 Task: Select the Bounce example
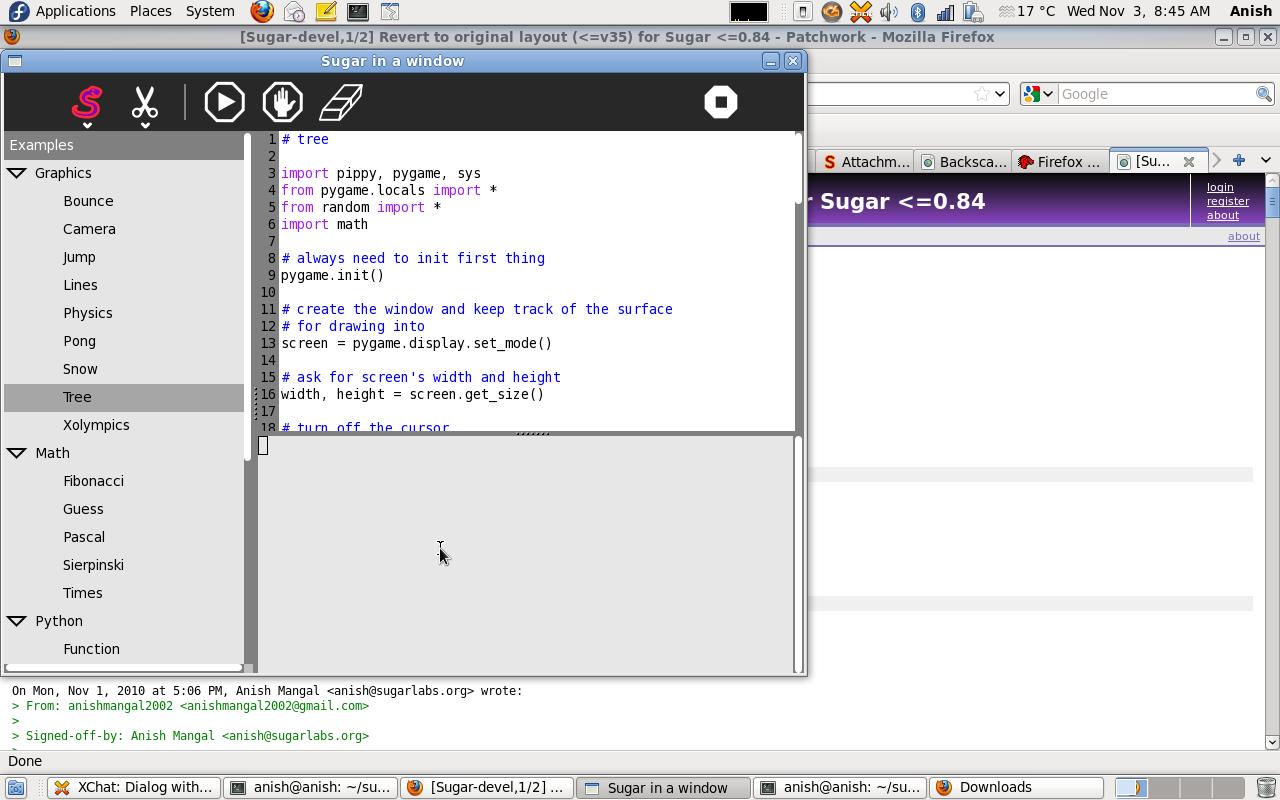[x=88, y=201]
